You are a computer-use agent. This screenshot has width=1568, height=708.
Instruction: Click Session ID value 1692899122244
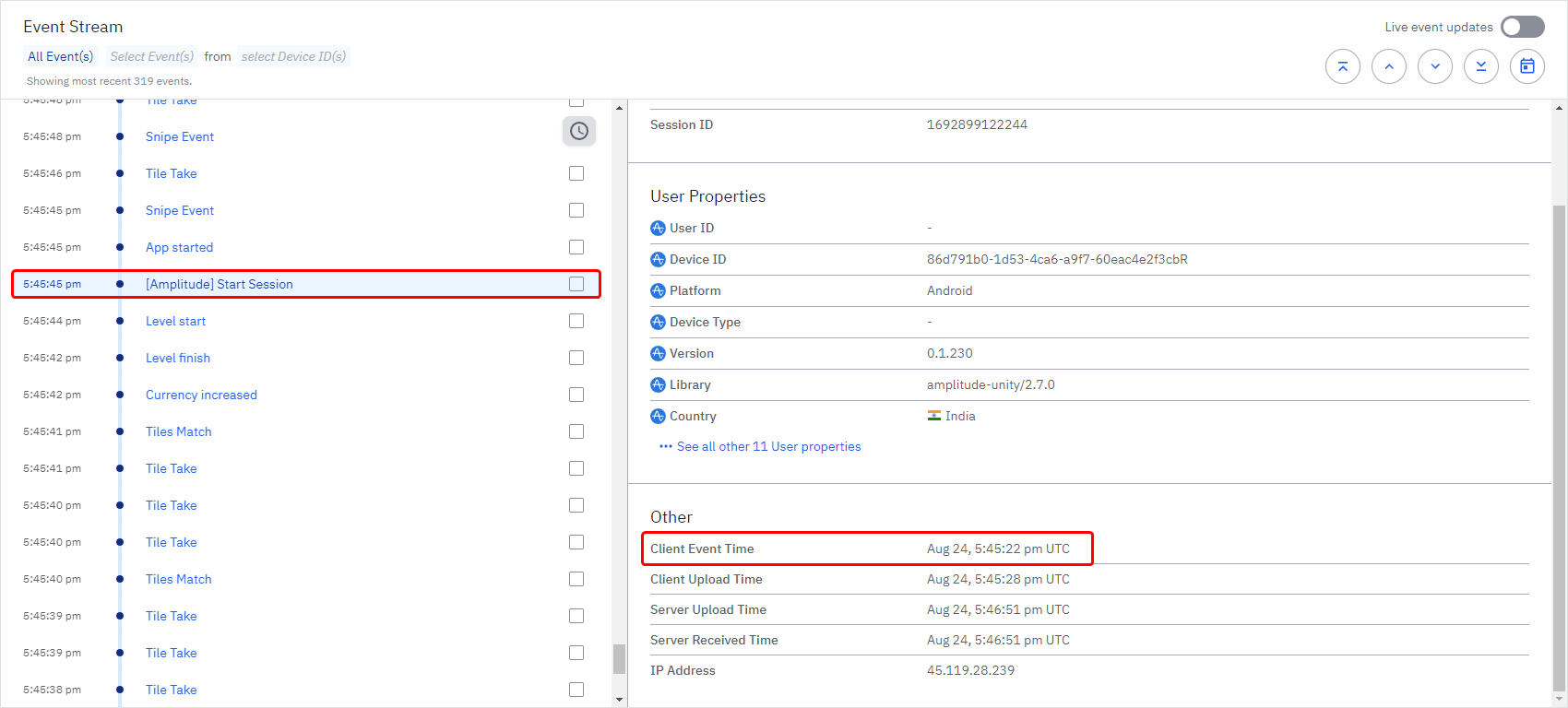[977, 124]
